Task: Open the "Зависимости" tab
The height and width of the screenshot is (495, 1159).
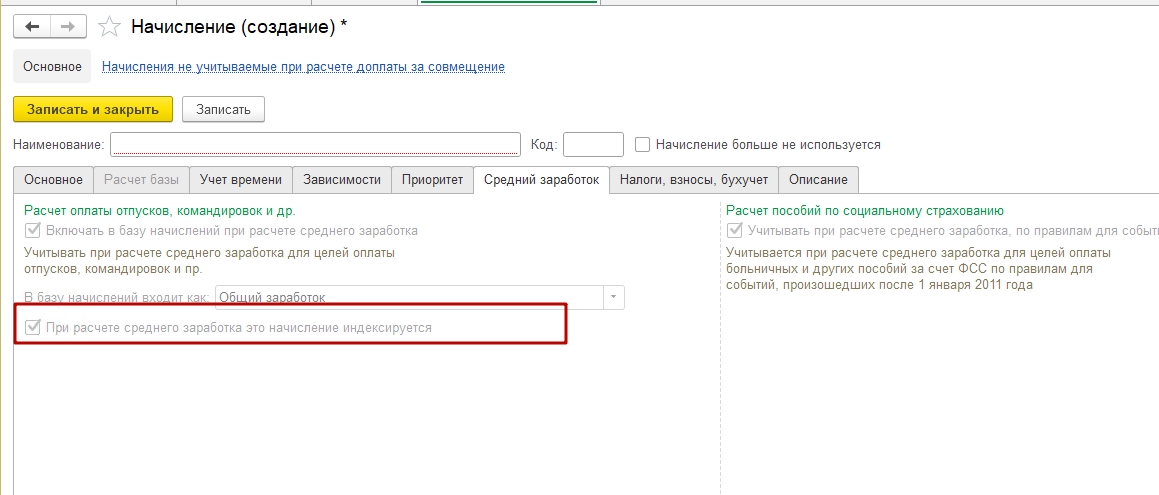Action: pyautogui.click(x=342, y=180)
